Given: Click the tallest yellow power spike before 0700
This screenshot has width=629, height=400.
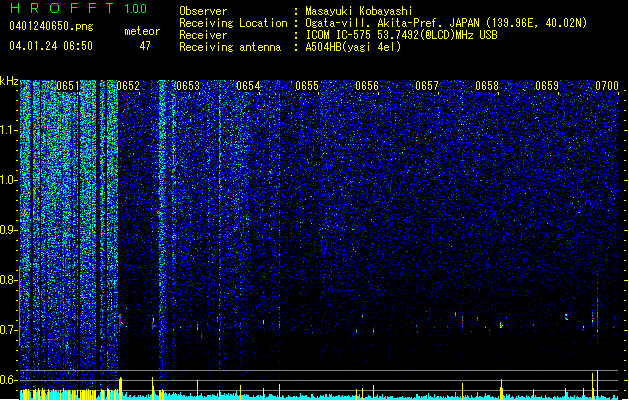Looking at the screenshot, I should tap(597, 384).
